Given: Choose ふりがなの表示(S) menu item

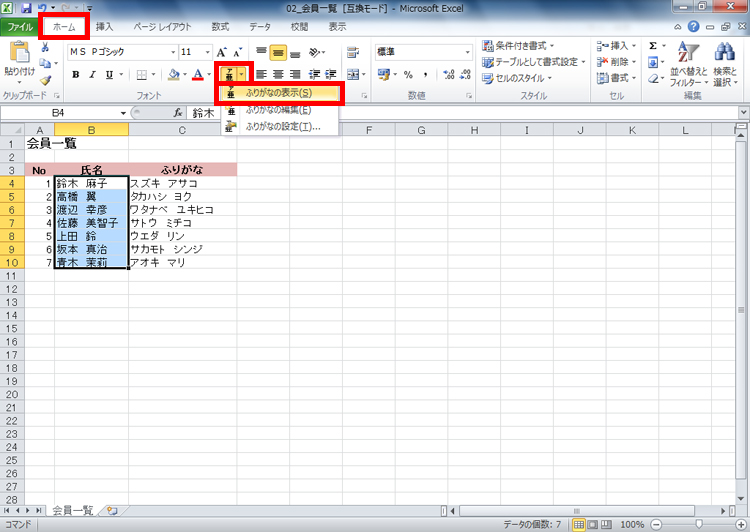Looking at the screenshot, I should pos(279,93).
